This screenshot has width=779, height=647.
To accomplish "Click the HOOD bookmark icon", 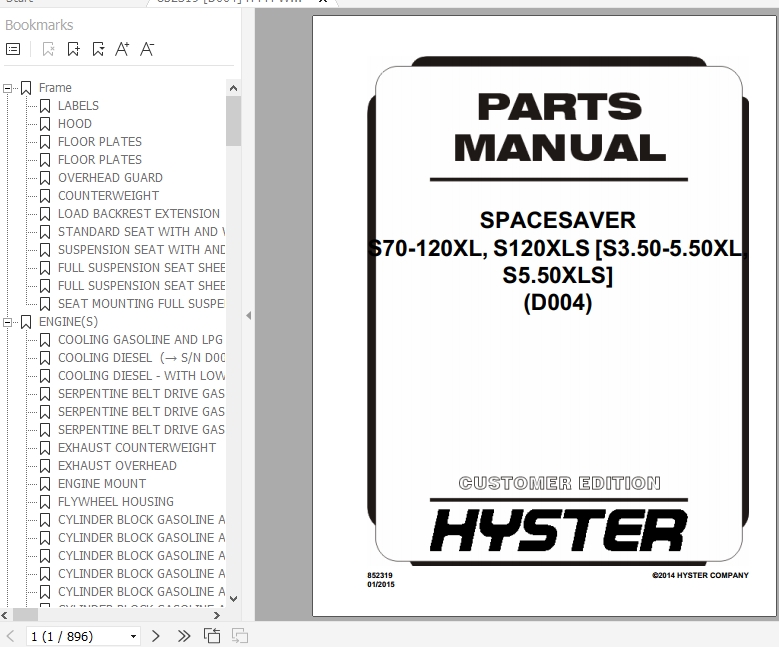I will click(x=45, y=124).
